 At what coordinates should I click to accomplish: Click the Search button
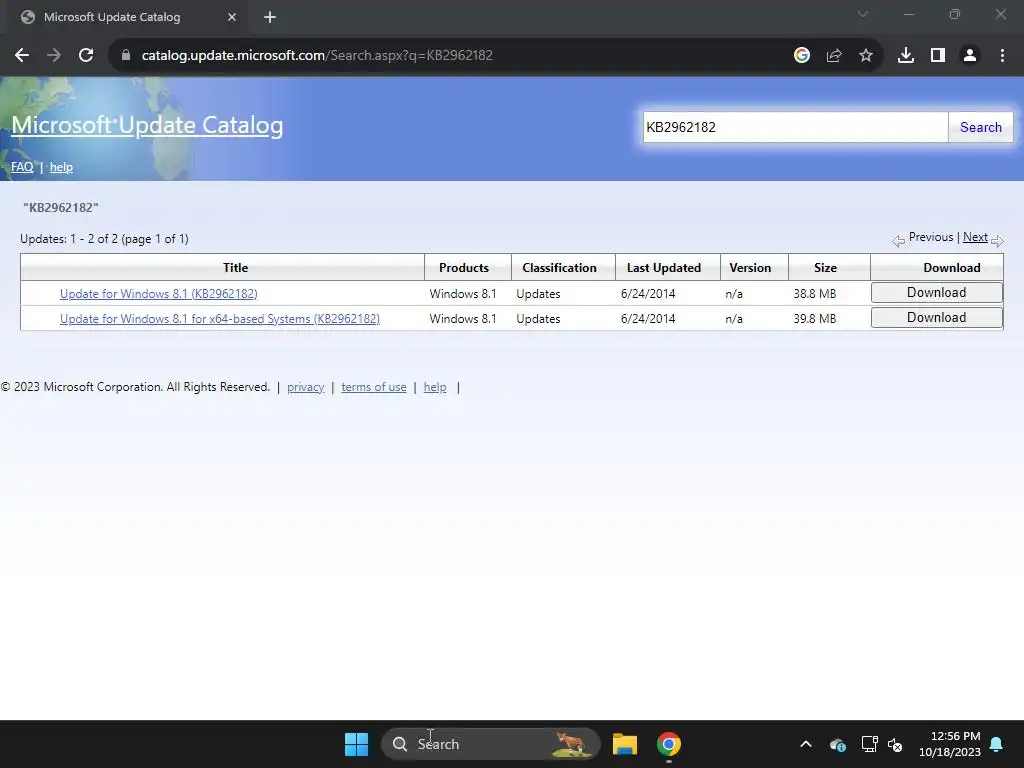coord(980,127)
